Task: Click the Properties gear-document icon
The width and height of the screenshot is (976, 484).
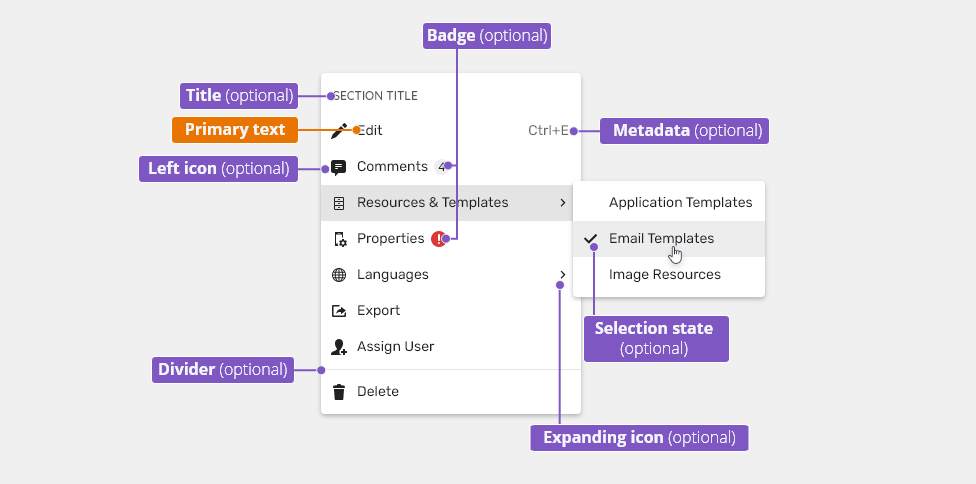Action: [340, 239]
